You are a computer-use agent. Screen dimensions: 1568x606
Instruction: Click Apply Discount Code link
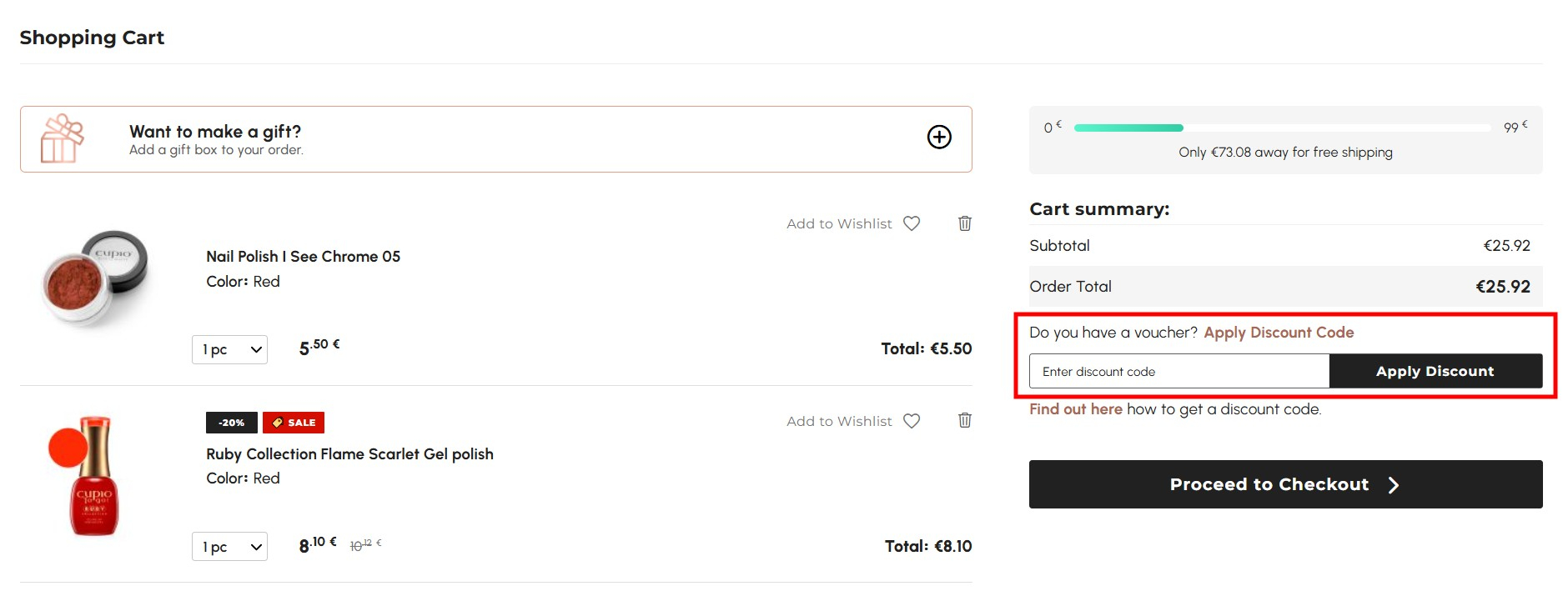tap(1279, 333)
